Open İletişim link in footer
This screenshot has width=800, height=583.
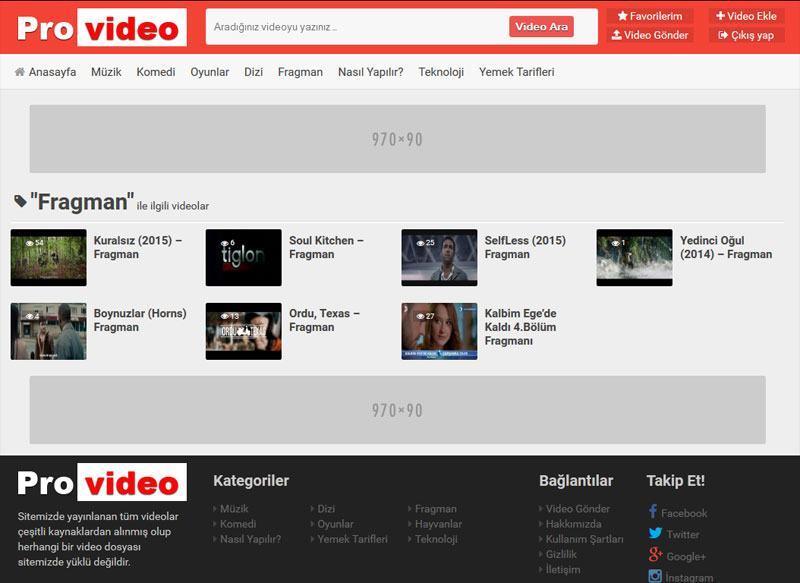coord(563,569)
